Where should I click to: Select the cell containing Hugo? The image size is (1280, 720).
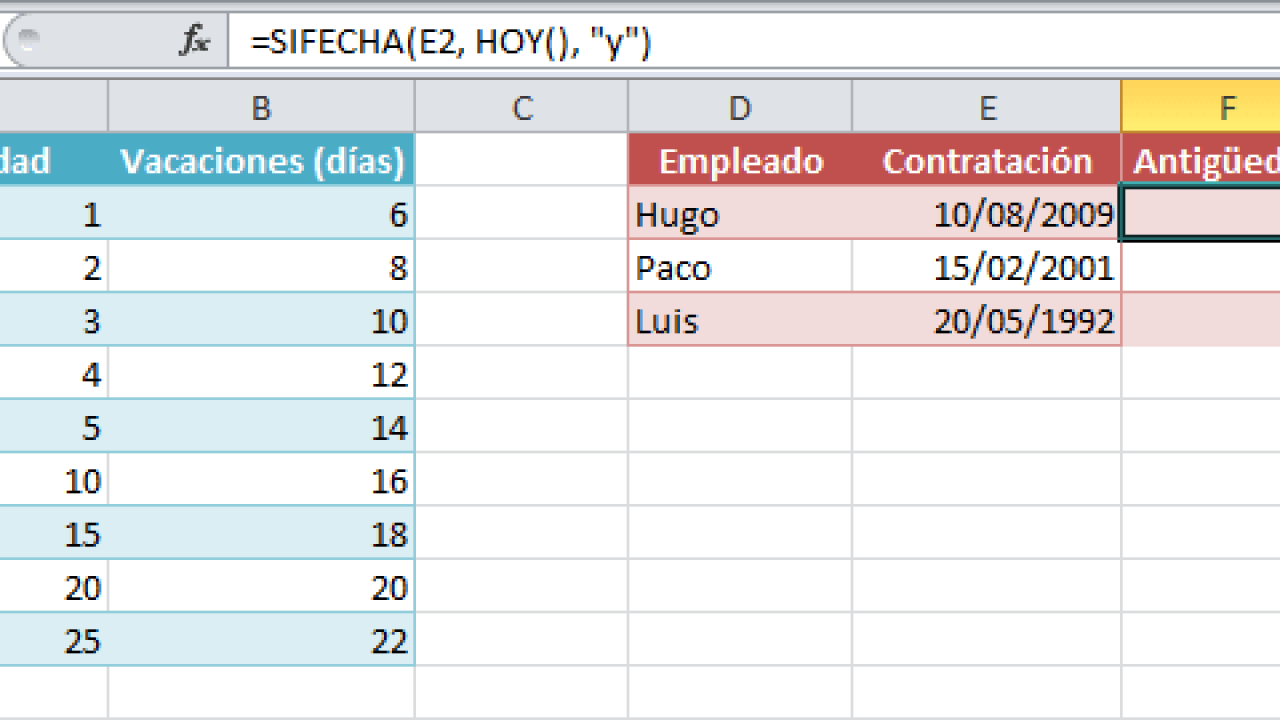(740, 213)
